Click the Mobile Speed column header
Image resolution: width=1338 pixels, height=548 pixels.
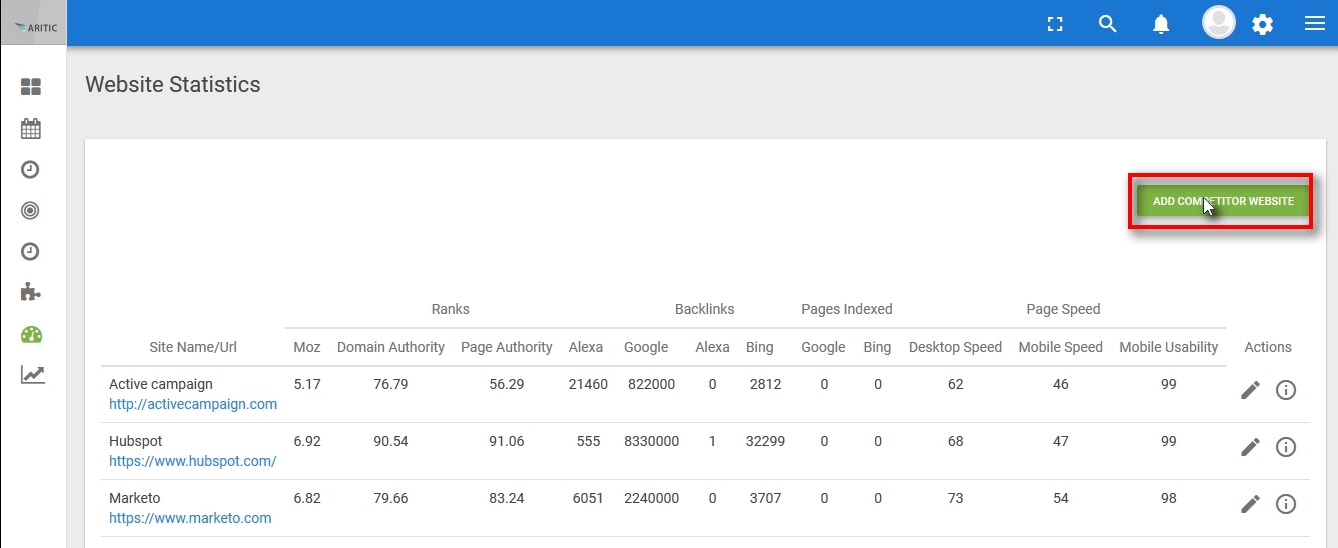pyautogui.click(x=1061, y=347)
